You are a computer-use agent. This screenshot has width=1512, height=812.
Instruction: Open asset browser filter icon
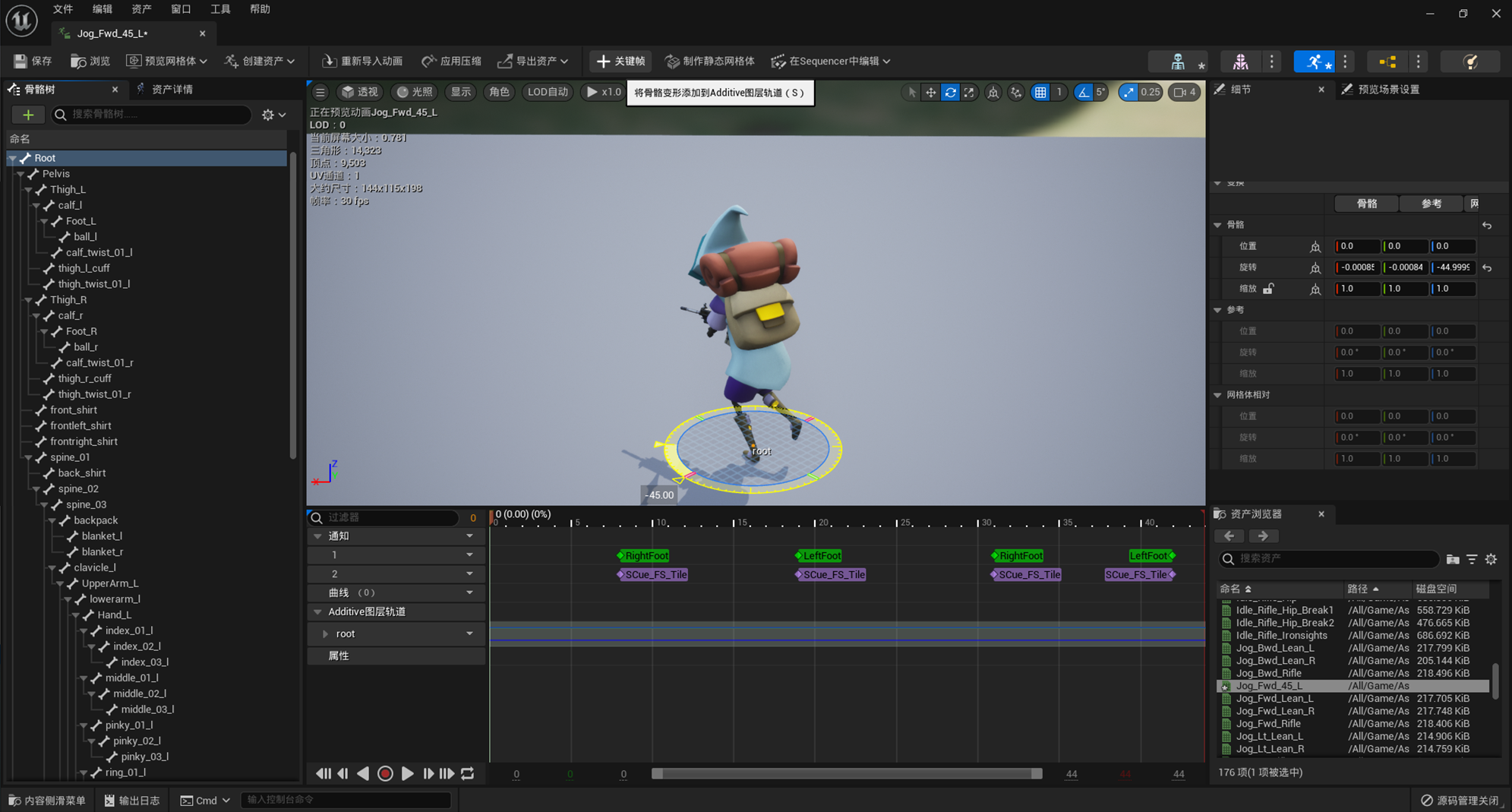tap(1472, 559)
